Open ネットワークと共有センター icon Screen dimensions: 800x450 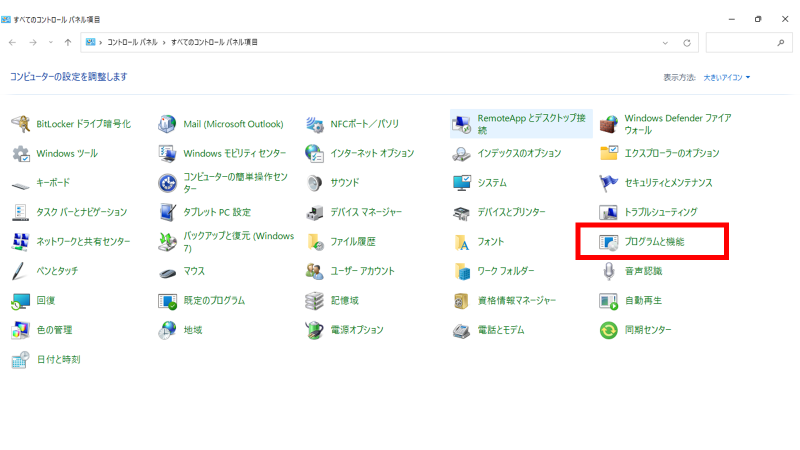click(20, 242)
